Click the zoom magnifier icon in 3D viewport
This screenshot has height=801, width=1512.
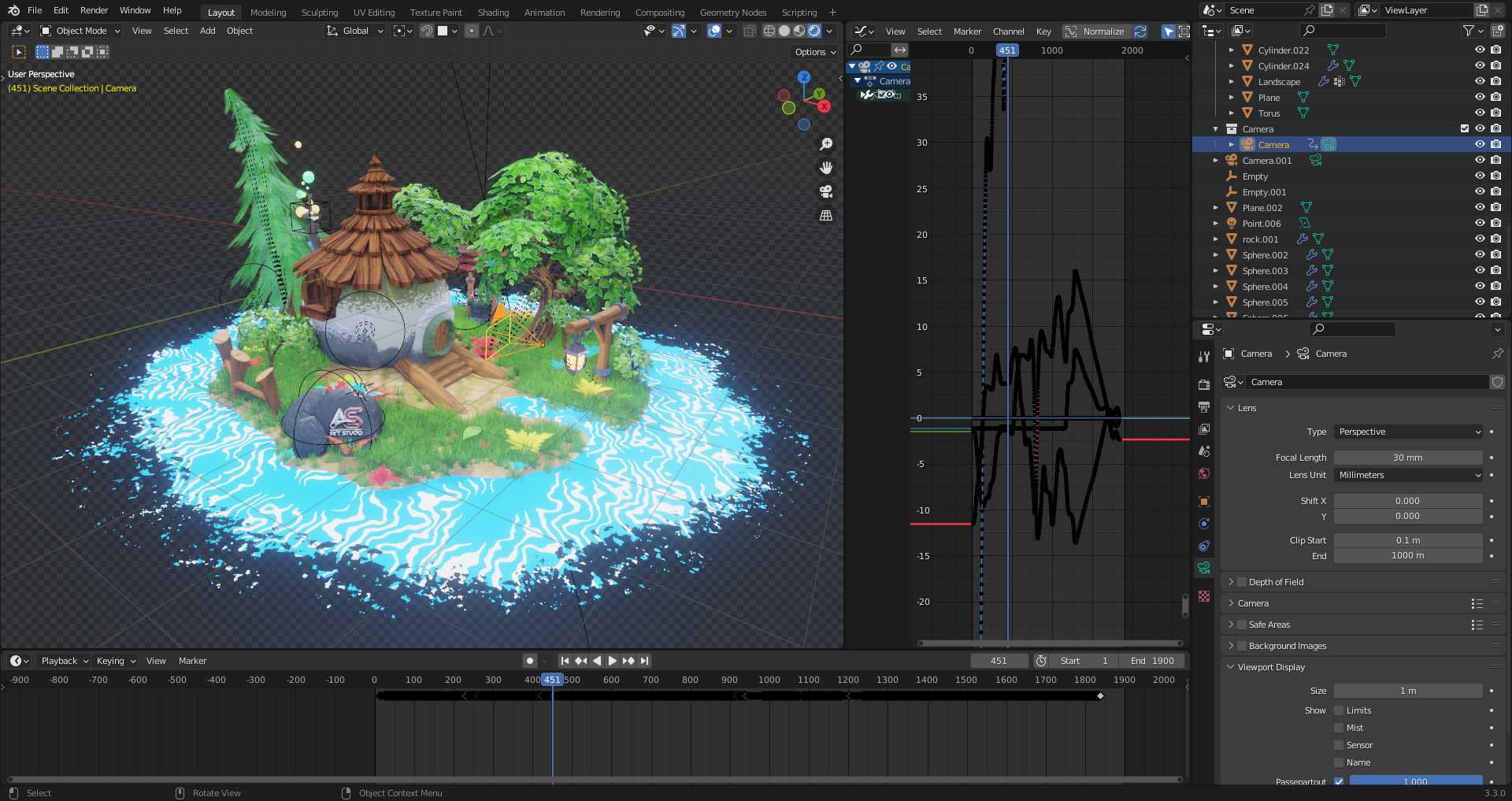[826, 144]
